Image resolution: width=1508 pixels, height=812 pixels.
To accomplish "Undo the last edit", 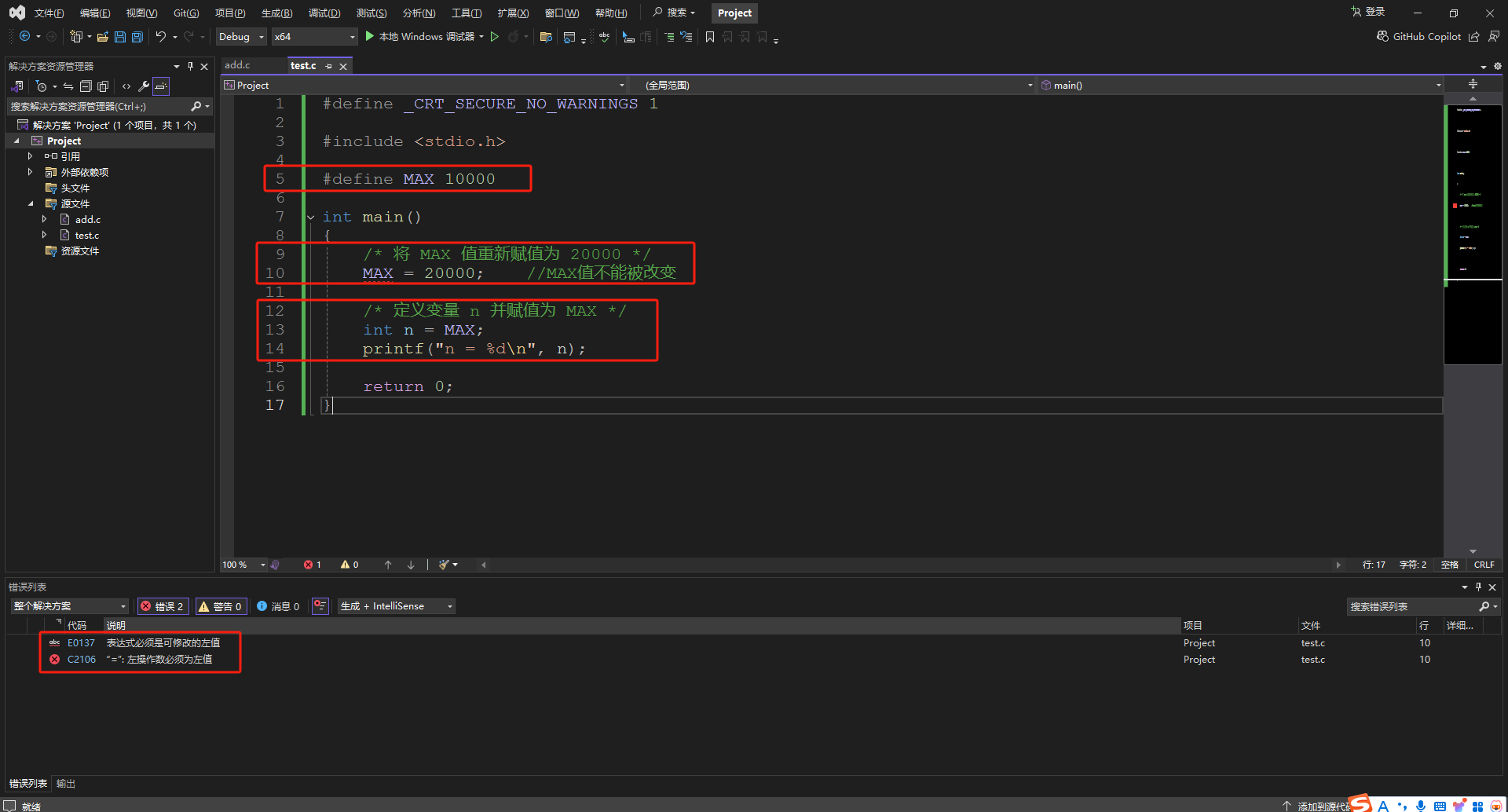I will (x=160, y=36).
